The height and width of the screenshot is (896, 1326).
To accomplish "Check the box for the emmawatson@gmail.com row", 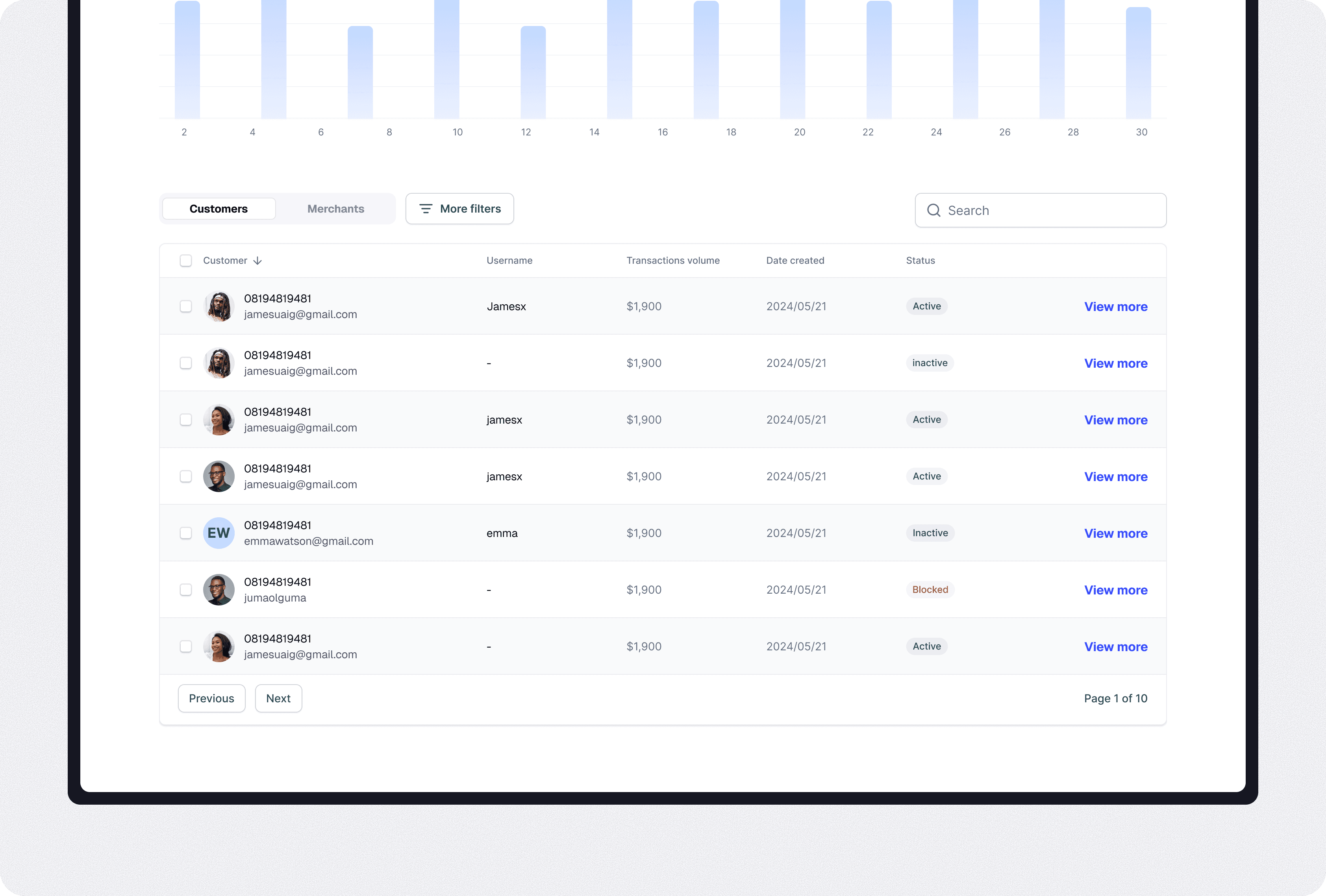I will 185,533.
